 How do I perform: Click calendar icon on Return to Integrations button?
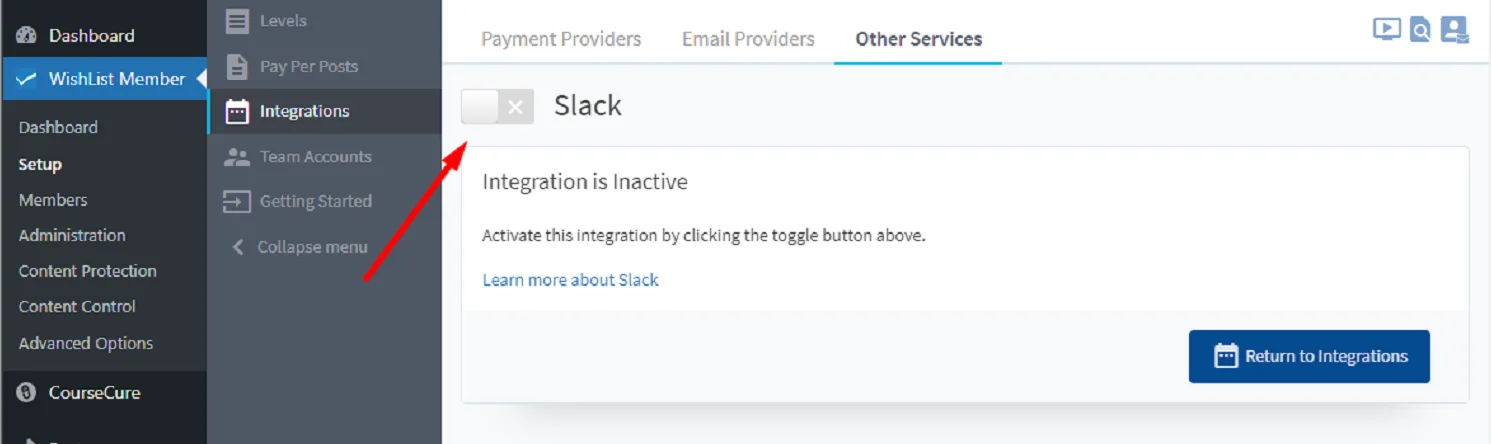pyautogui.click(x=1225, y=356)
